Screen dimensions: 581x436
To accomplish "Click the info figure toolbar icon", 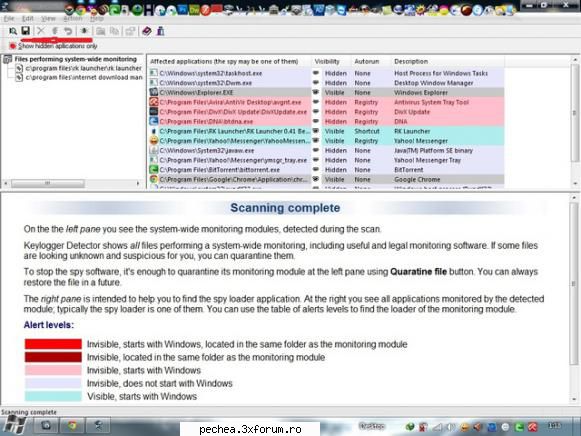I will (160, 31).
